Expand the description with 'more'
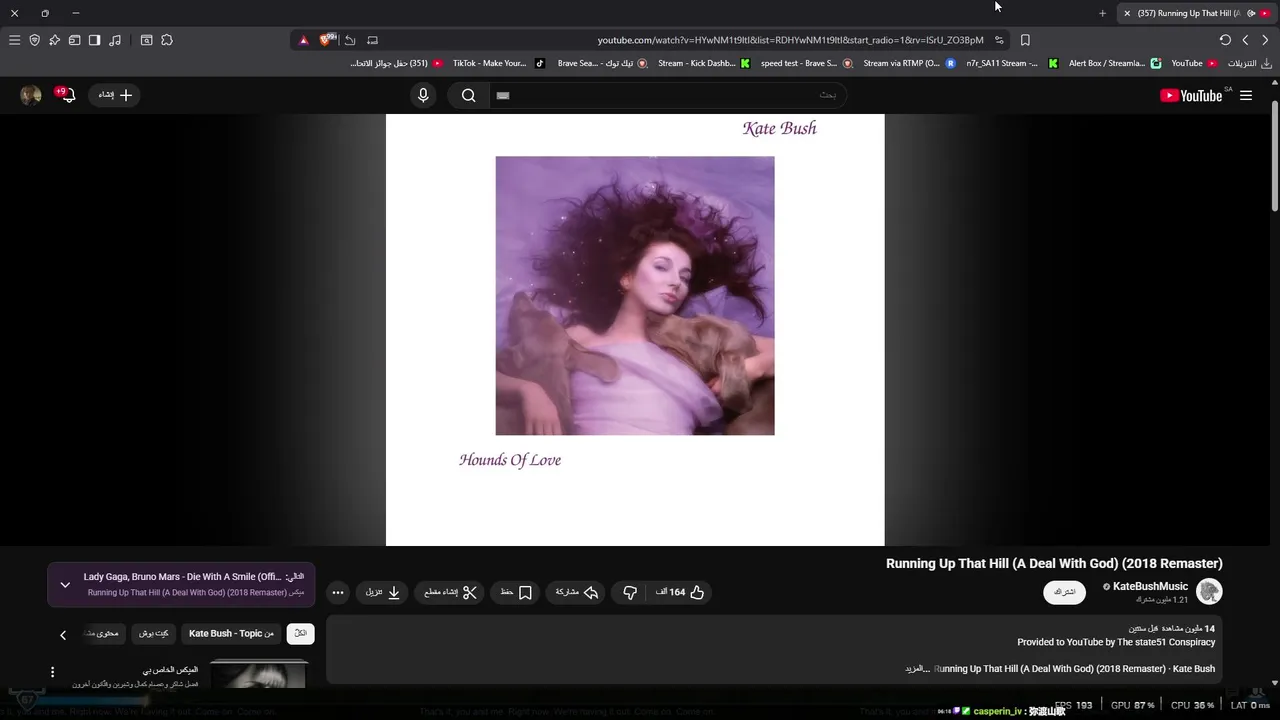1280x720 pixels. tap(917, 668)
